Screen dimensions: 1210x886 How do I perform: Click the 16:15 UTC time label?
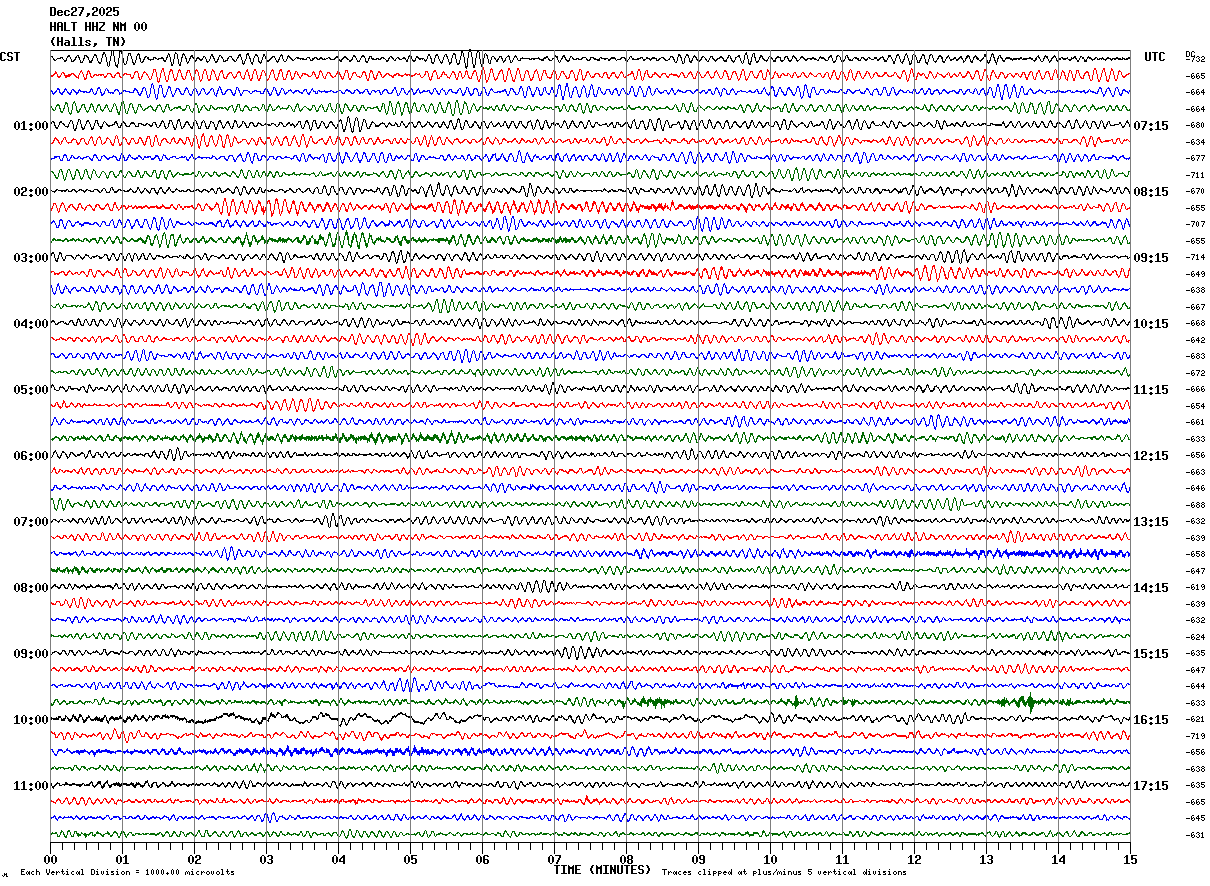point(1151,720)
